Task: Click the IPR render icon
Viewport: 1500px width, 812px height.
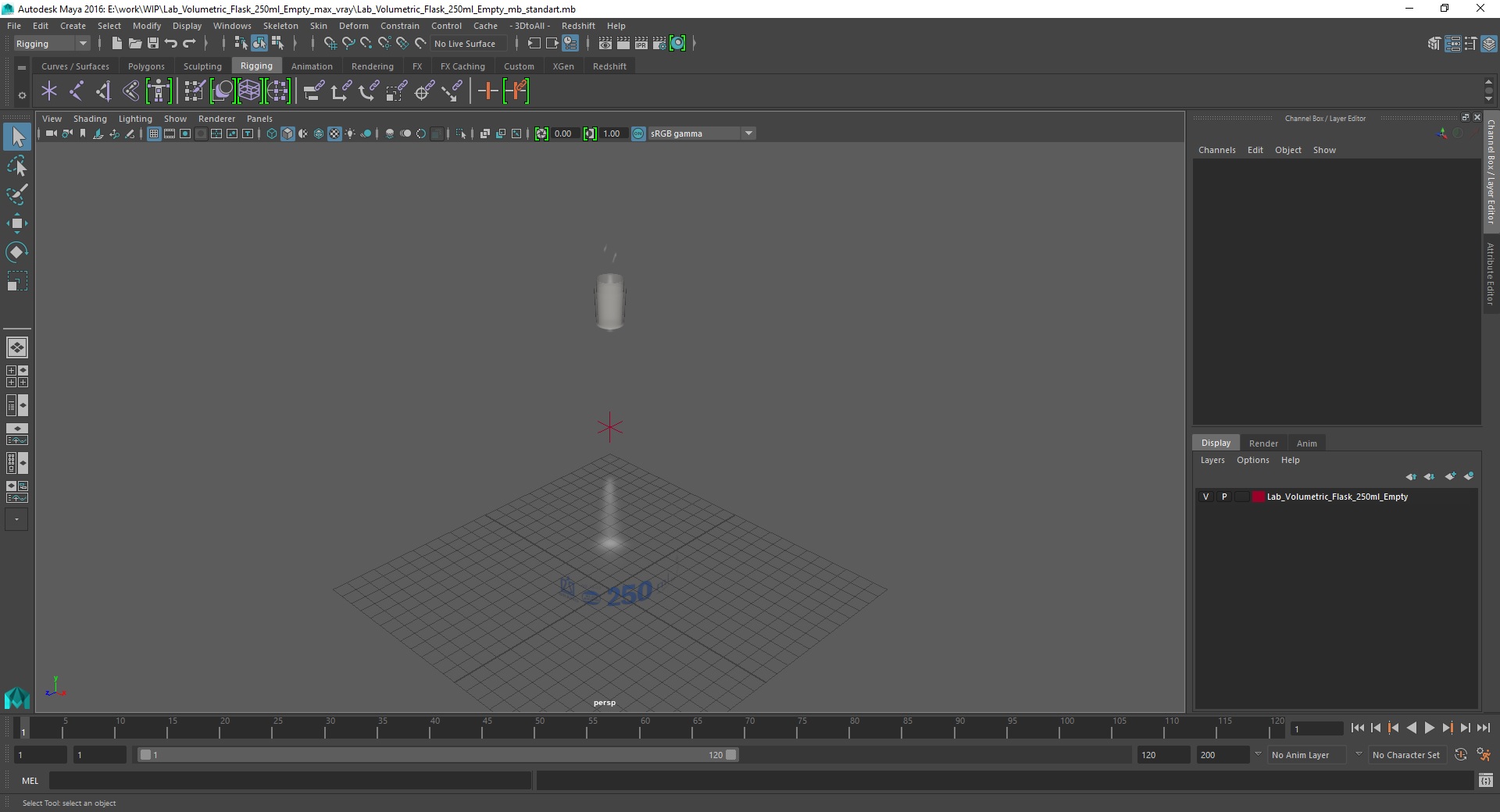Action: coord(641,44)
